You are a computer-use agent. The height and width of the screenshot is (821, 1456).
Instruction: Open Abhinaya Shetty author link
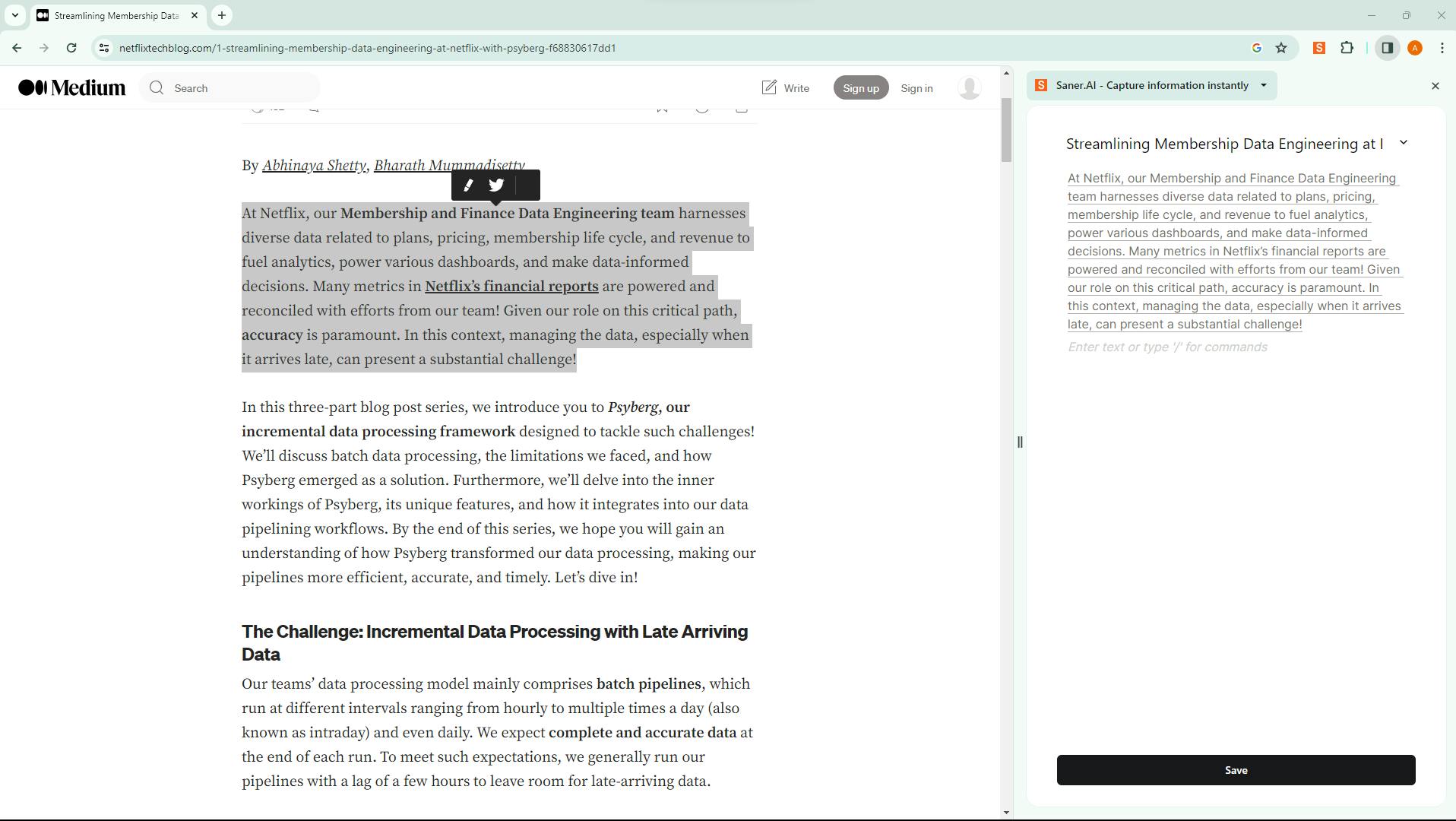click(314, 166)
